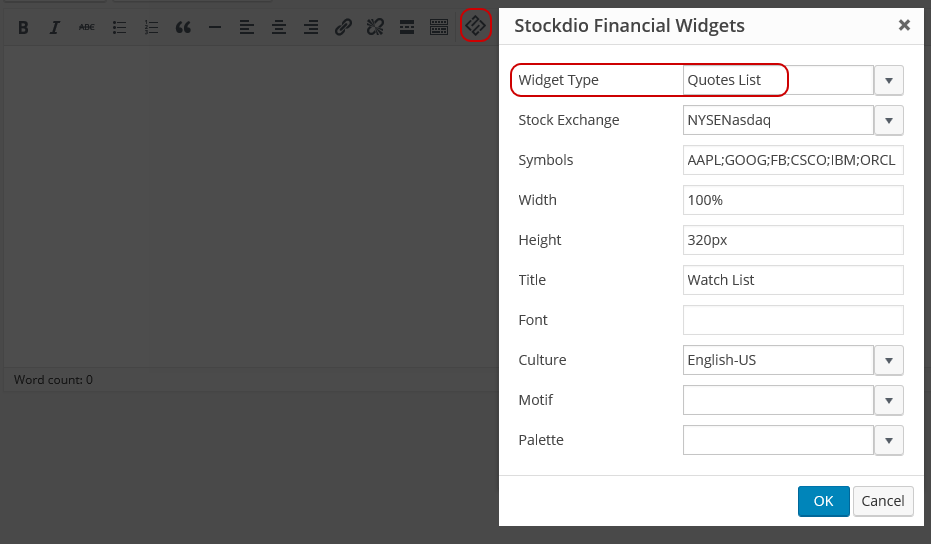The height and width of the screenshot is (544, 931).
Task: Click the Palette label
Action: [x=541, y=441]
